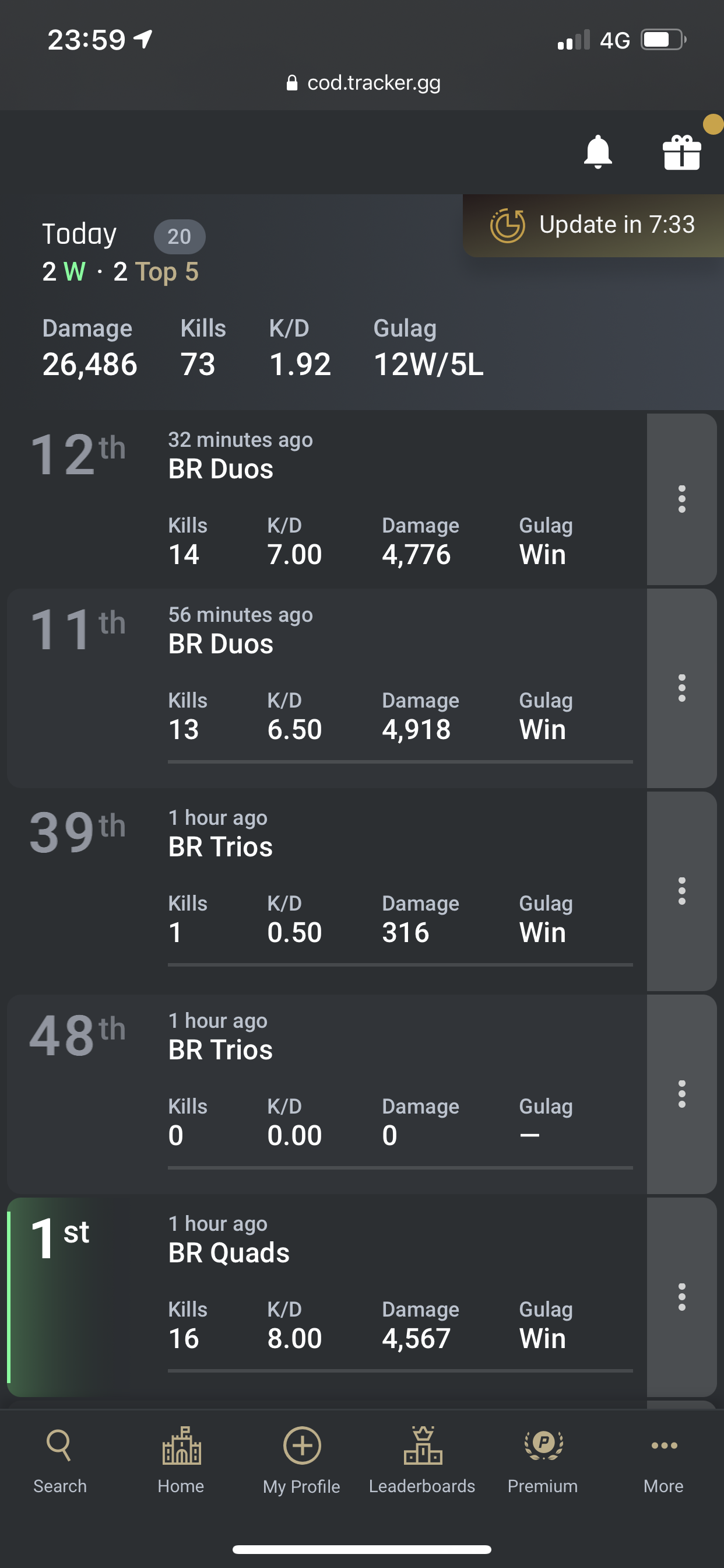This screenshot has width=724, height=1568.
Task: Expand options for 11th place BR Duos match
Action: coord(681,688)
